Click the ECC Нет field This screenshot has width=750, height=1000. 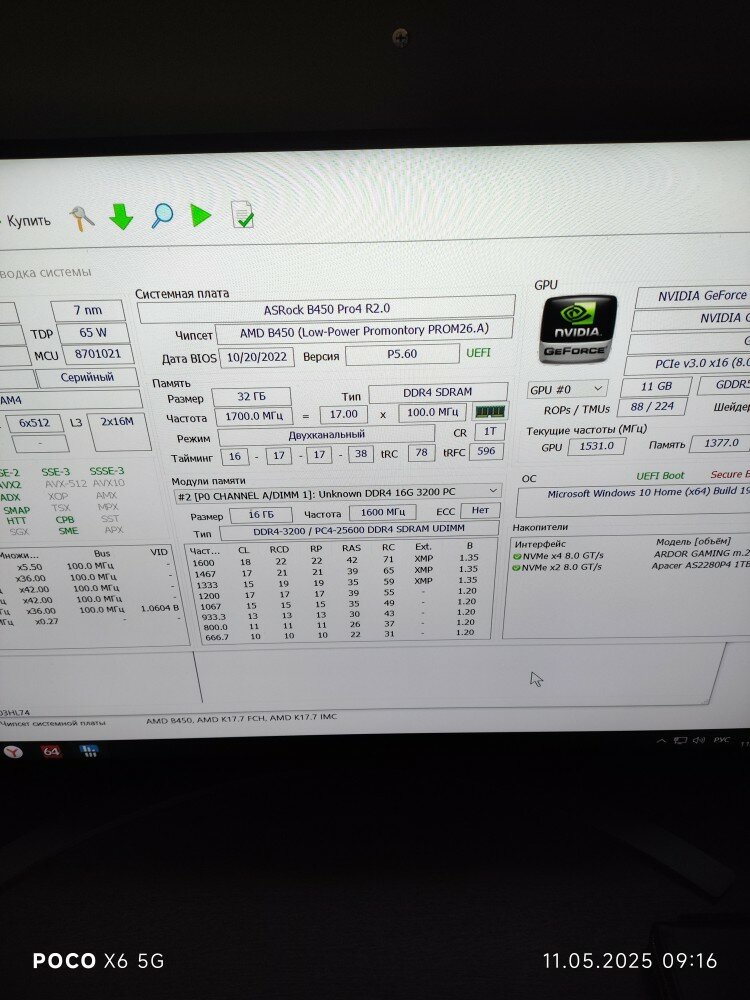(x=480, y=510)
